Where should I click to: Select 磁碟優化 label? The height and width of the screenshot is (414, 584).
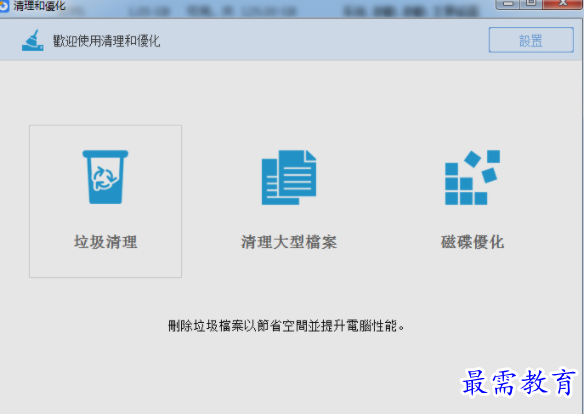(472, 242)
